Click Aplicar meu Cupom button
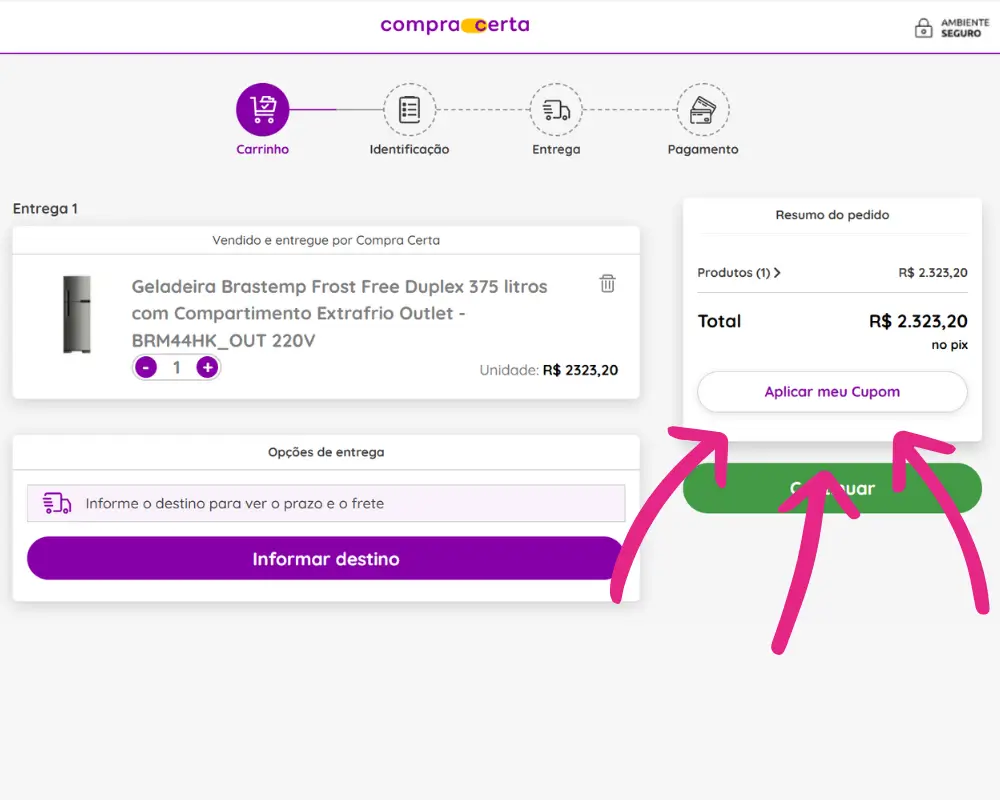The width and height of the screenshot is (1000, 800). pyautogui.click(x=832, y=392)
